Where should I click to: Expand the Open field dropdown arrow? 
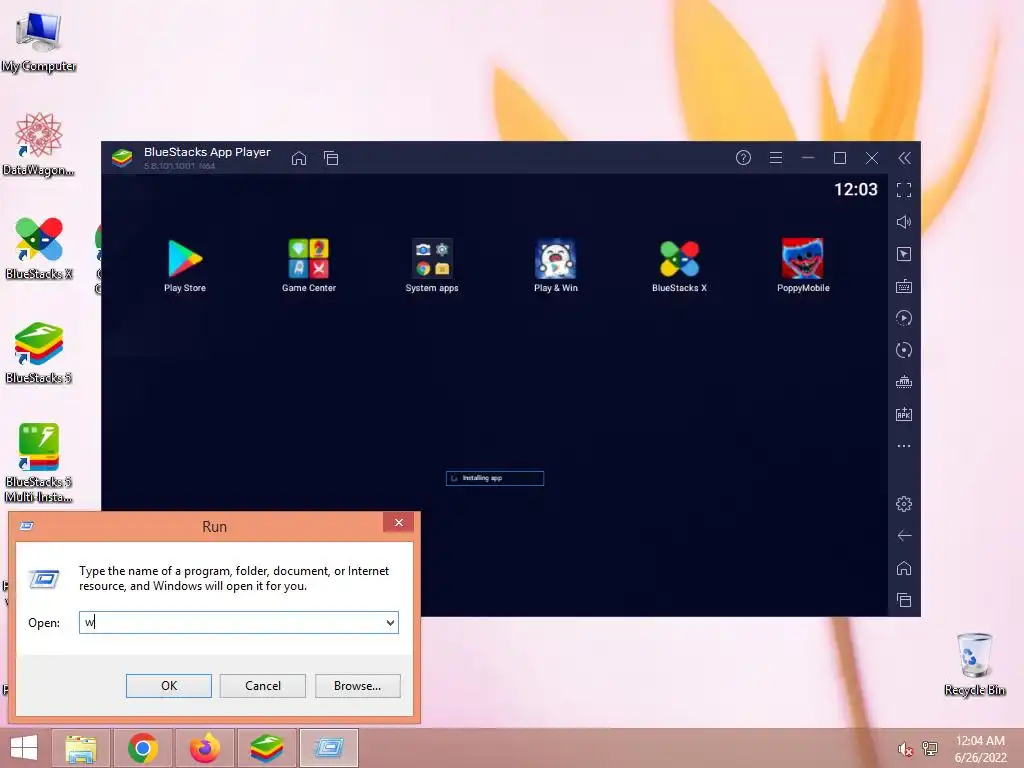click(x=391, y=622)
